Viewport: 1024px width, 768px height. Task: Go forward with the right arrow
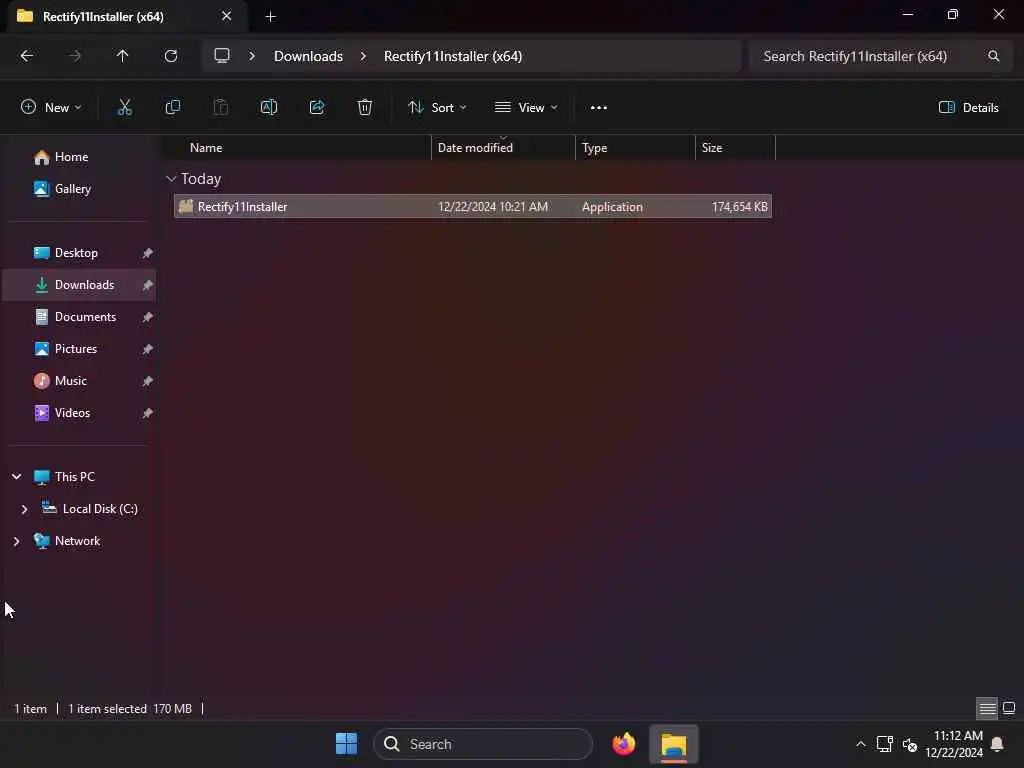(75, 56)
